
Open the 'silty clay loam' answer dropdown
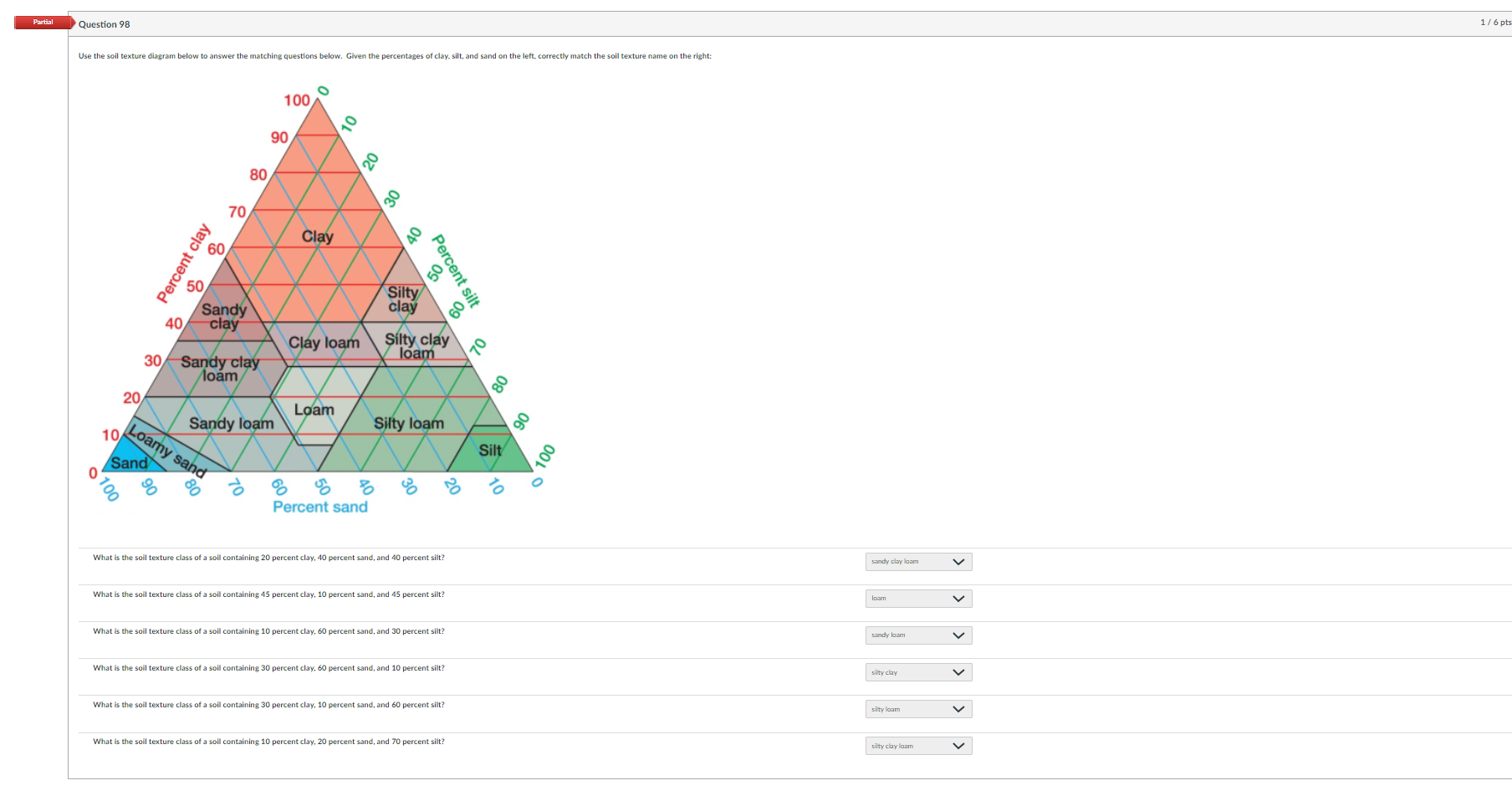[917, 745]
